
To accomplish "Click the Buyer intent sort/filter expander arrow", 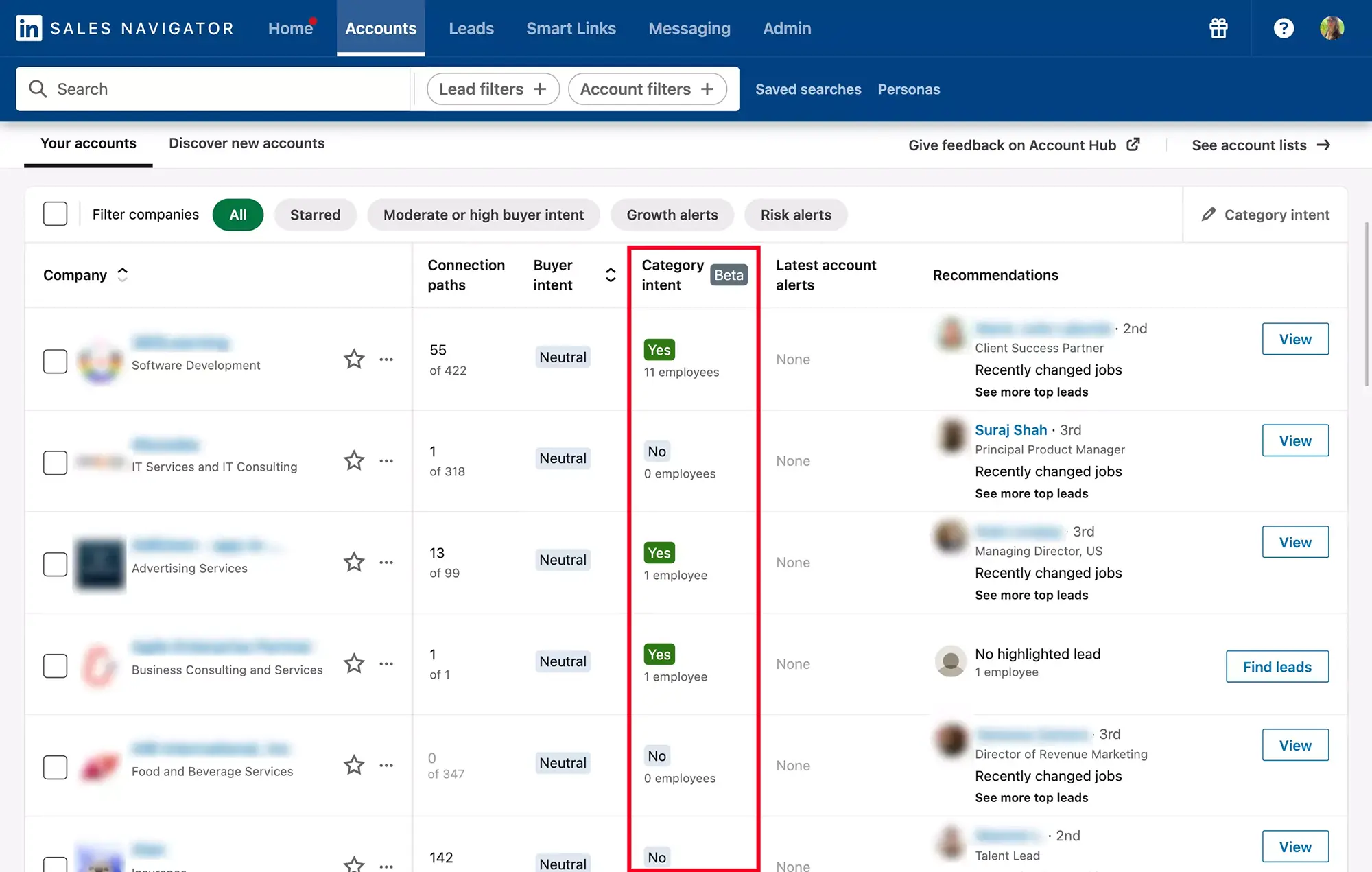I will (609, 274).
